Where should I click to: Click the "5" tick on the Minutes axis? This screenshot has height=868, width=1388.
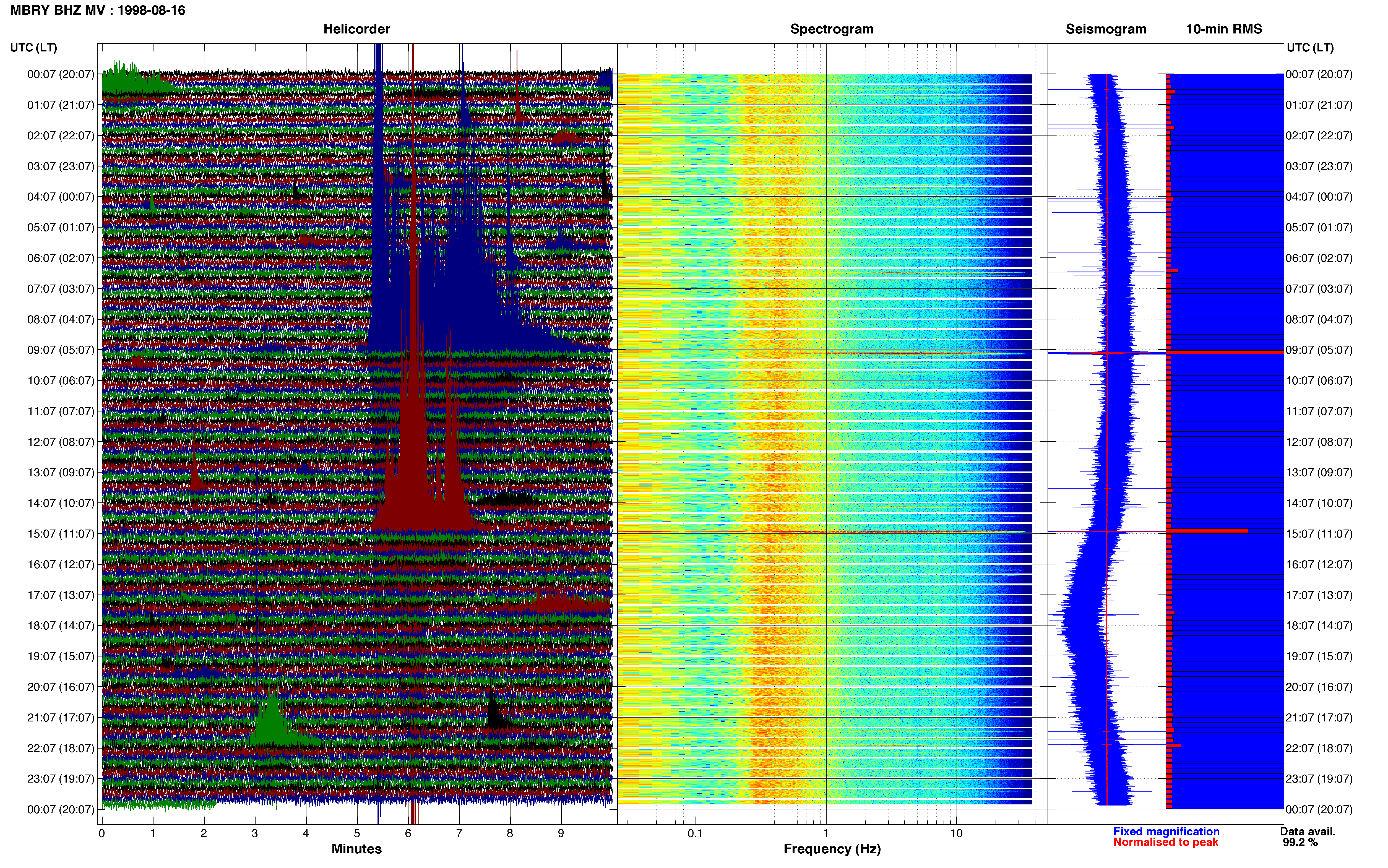[x=357, y=833]
